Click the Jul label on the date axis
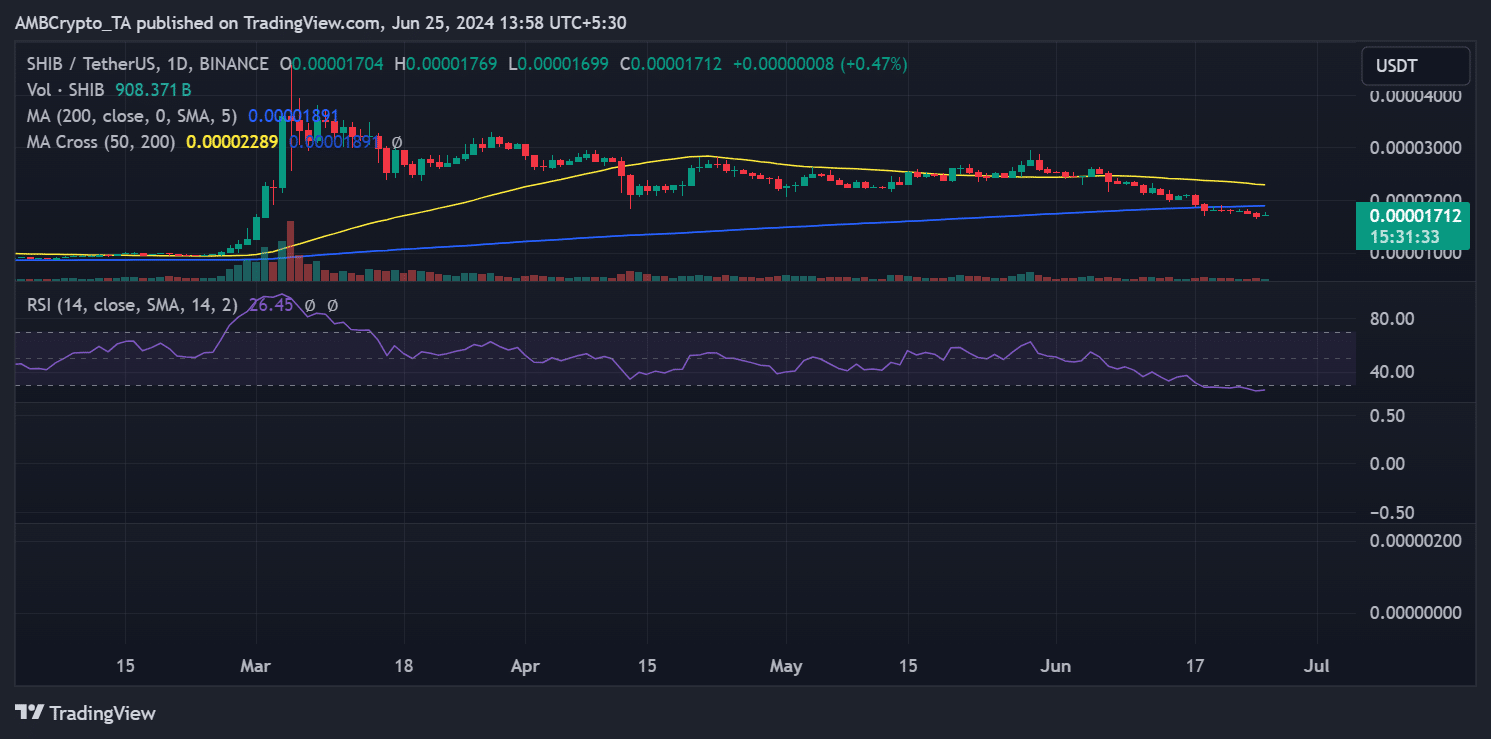1491x739 pixels. tap(1317, 666)
